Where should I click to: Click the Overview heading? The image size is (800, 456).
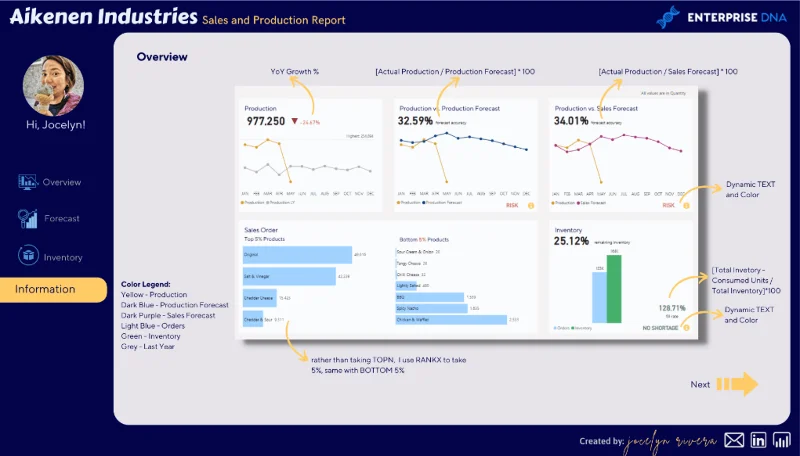click(162, 57)
